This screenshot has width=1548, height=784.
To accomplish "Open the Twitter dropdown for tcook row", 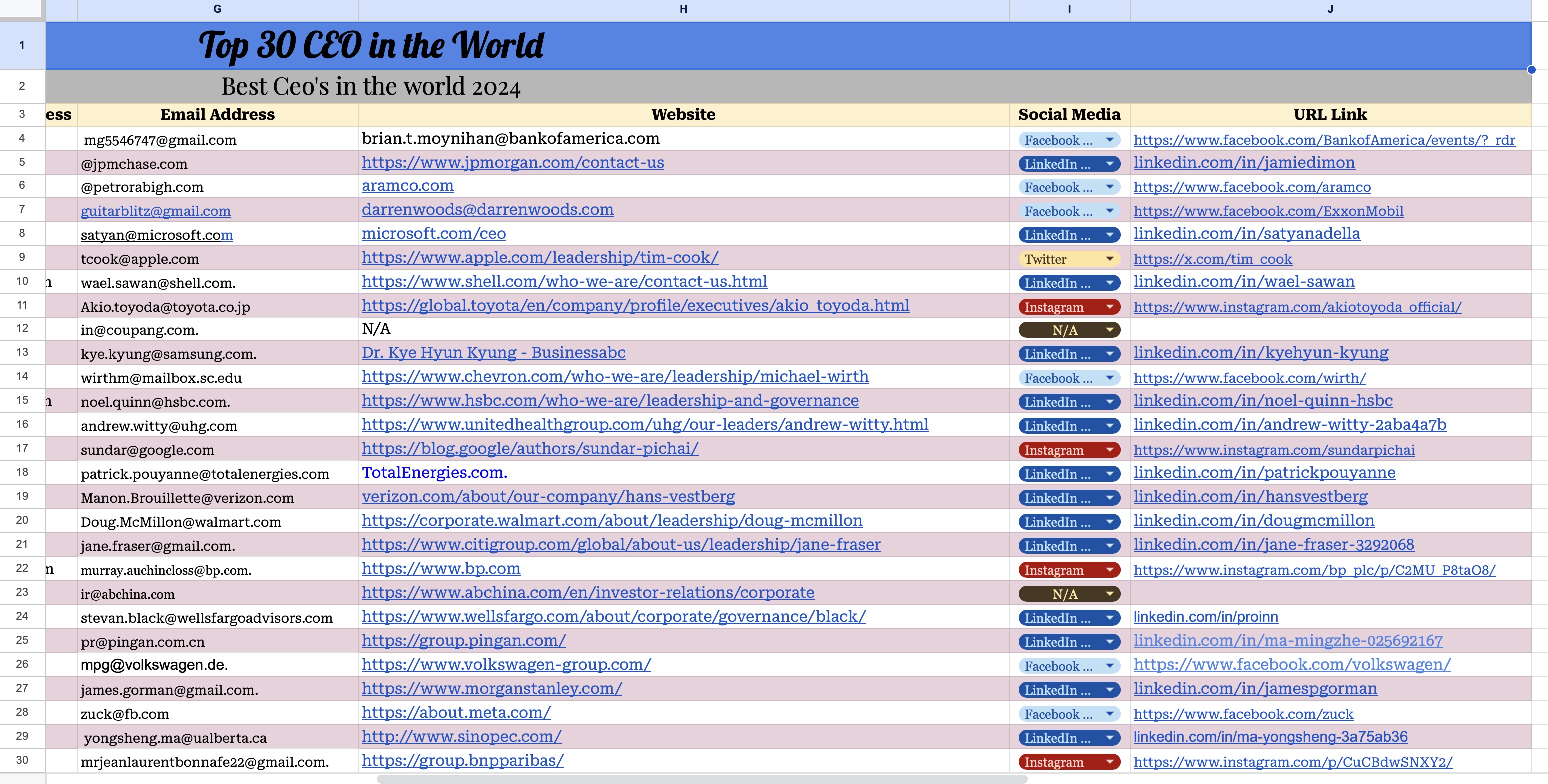I will pos(1109,259).
